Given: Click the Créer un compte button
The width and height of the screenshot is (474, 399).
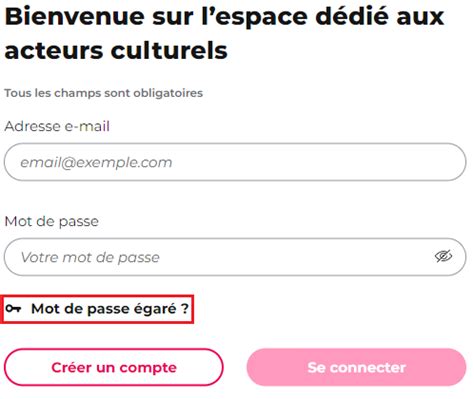Looking at the screenshot, I should (114, 367).
